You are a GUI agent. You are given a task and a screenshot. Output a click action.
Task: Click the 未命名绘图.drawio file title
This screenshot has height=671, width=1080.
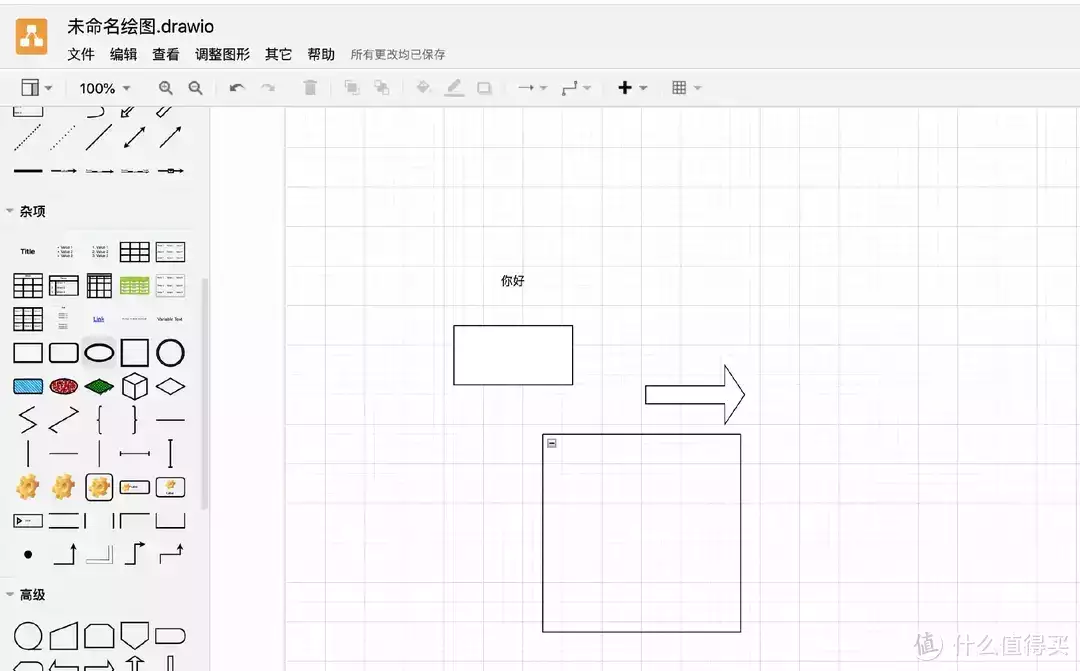pos(141,26)
